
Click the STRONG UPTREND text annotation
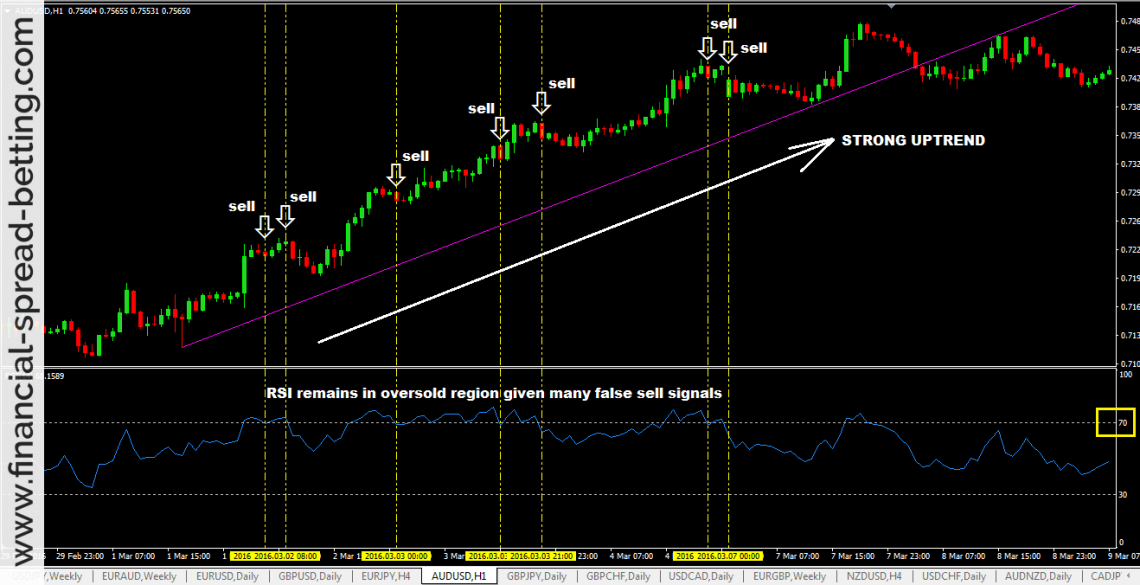coord(913,141)
